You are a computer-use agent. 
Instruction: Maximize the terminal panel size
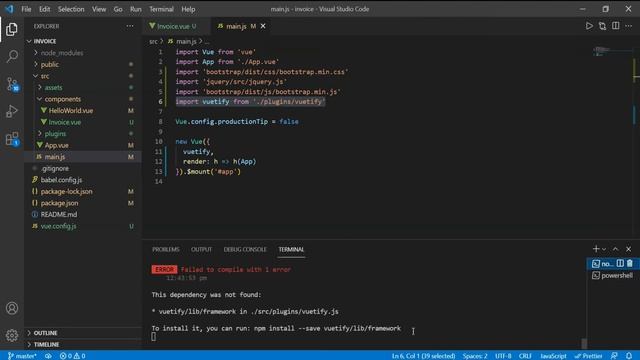pyautogui.click(x=616, y=249)
